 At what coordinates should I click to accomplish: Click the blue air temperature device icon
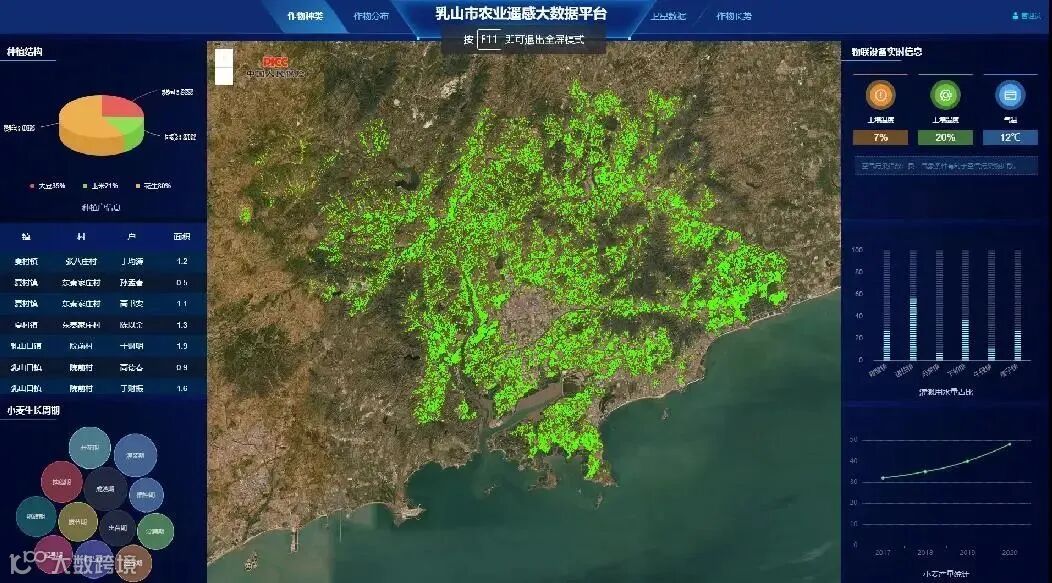coord(1010,95)
